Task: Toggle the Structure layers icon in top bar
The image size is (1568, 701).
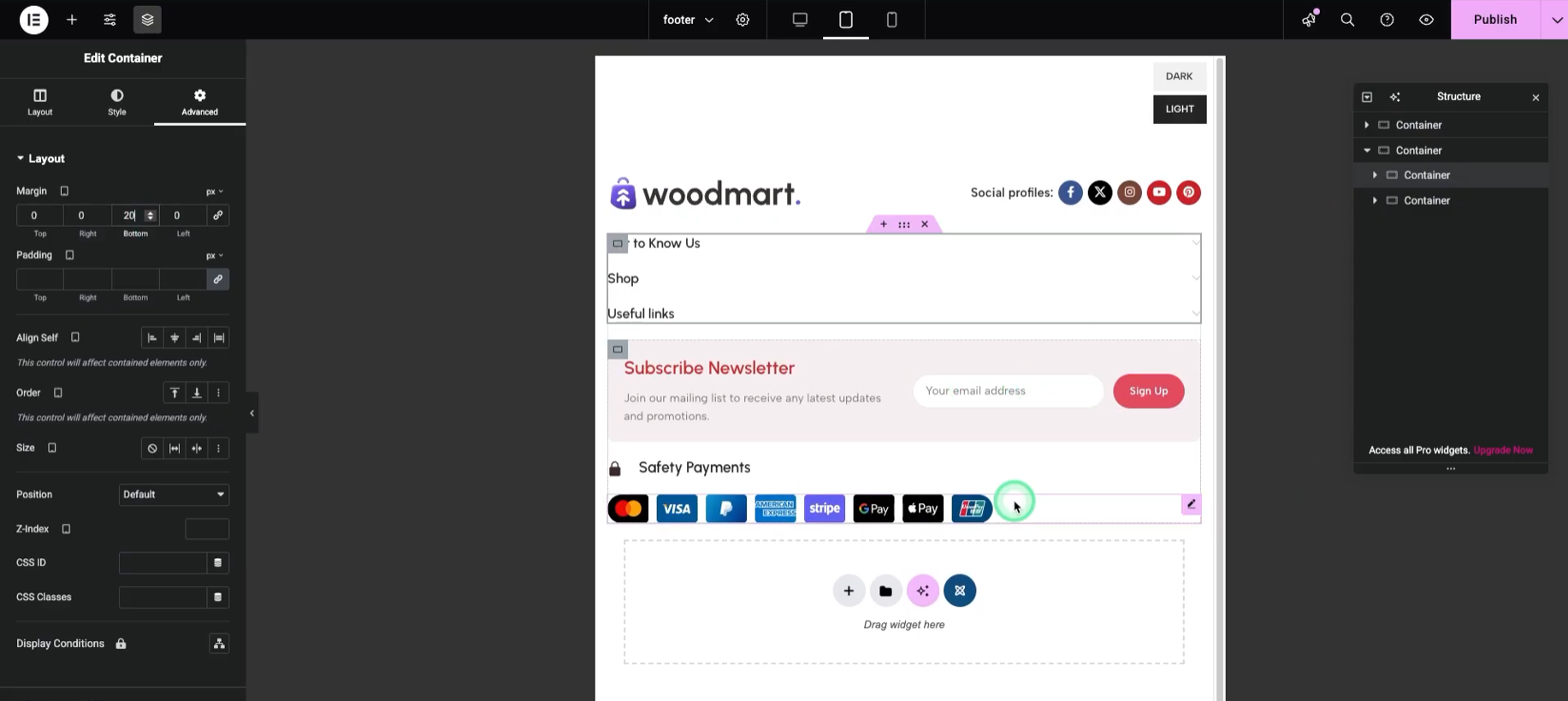Action: (x=147, y=20)
